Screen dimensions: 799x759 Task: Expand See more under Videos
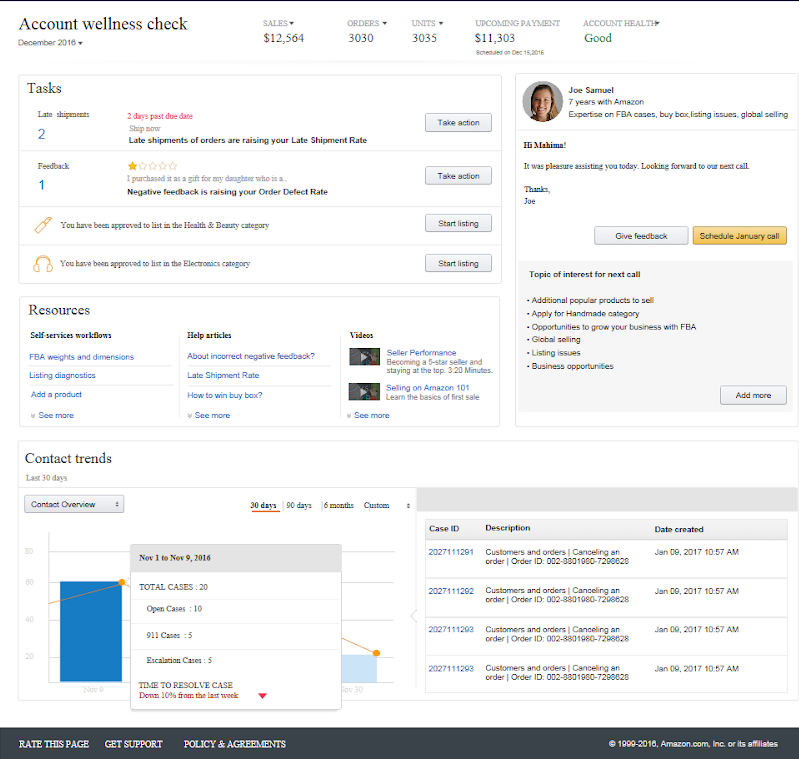pos(368,415)
